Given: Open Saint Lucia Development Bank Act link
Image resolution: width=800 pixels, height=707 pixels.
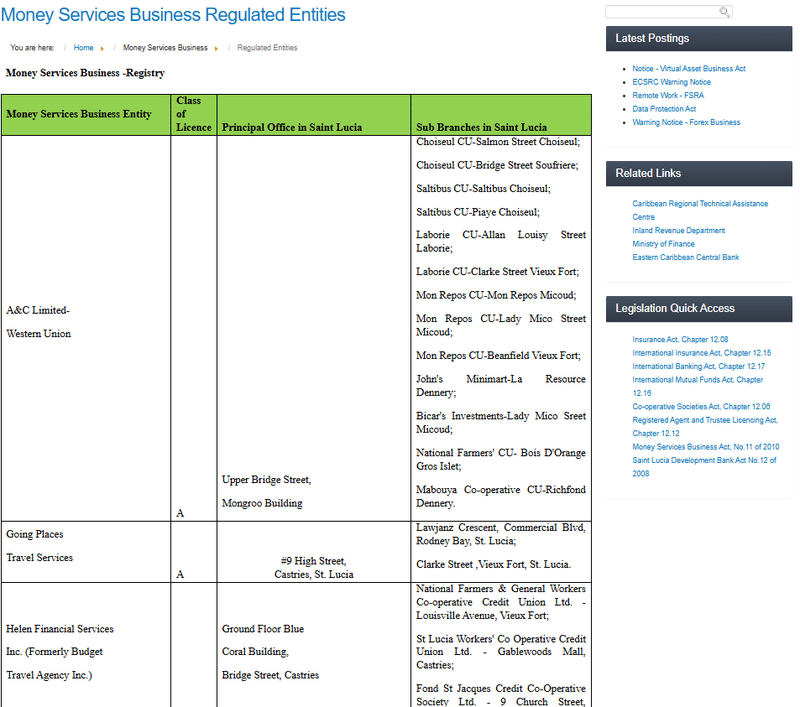Looking at the screenshot, I should click(704, 467).
